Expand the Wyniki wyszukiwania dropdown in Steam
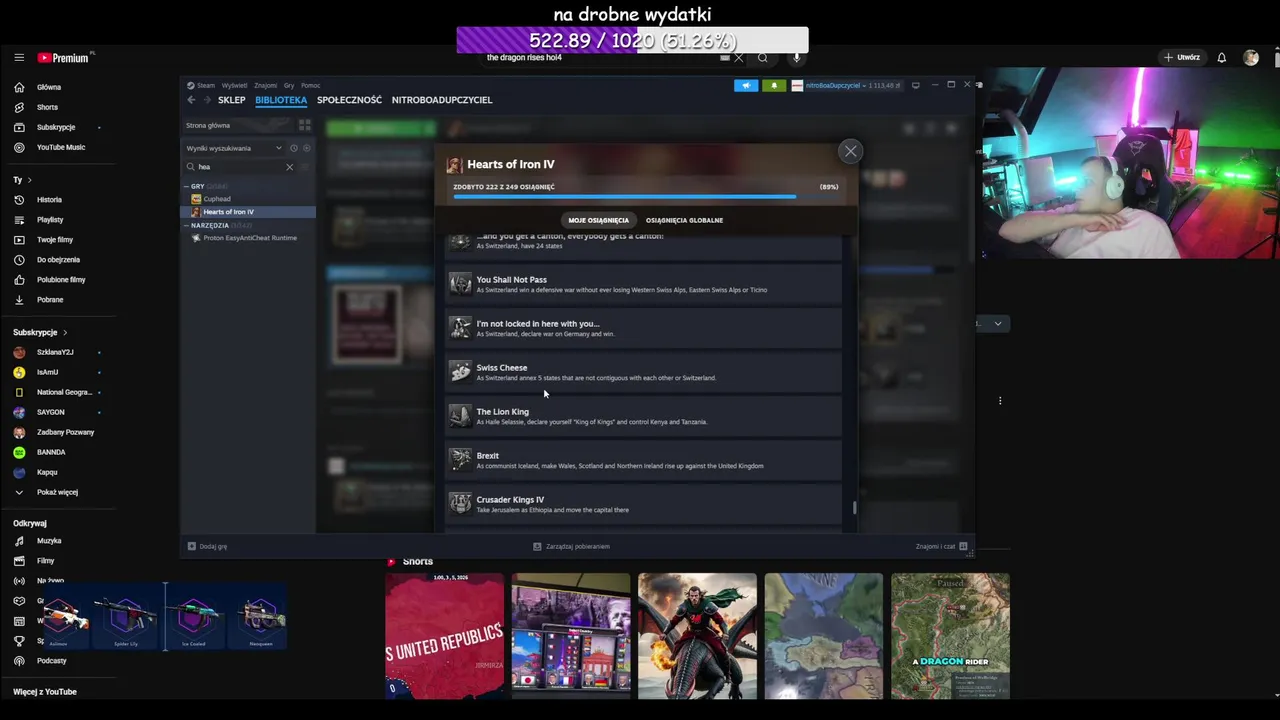Screen dimensions: 1280x720 point(279,148)
